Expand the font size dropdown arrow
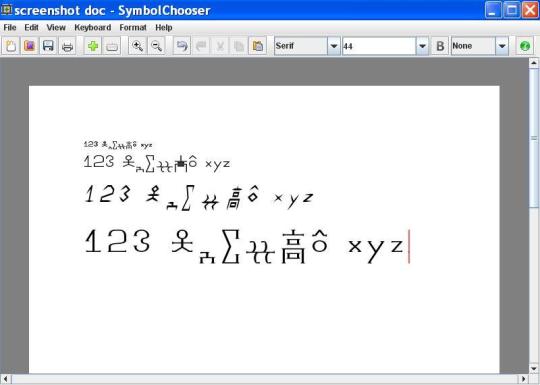The width and height of the screenshot is (540, 385). click(x=422, y=46)
